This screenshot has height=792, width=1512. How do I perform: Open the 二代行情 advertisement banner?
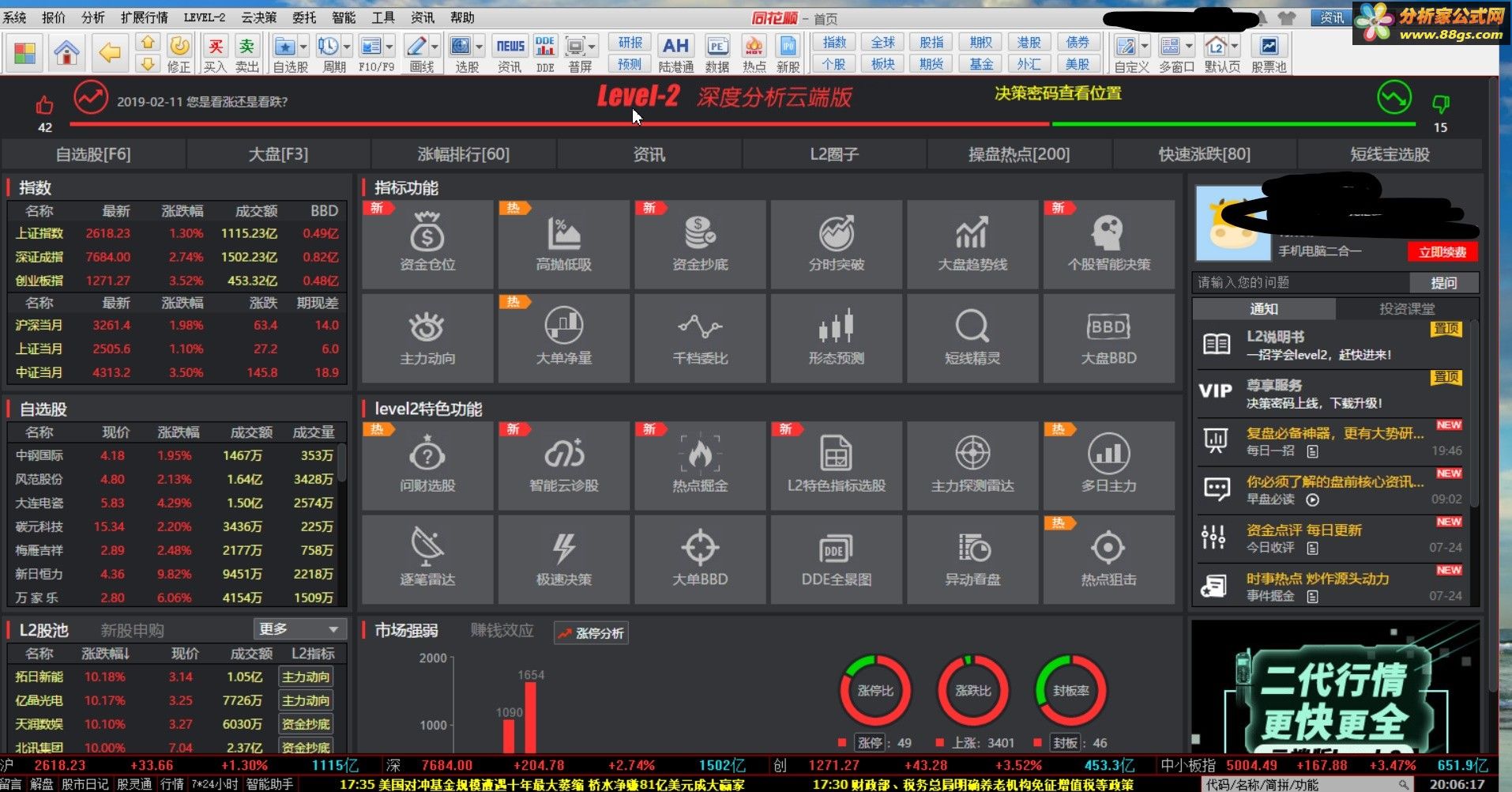coord(1335,686)
